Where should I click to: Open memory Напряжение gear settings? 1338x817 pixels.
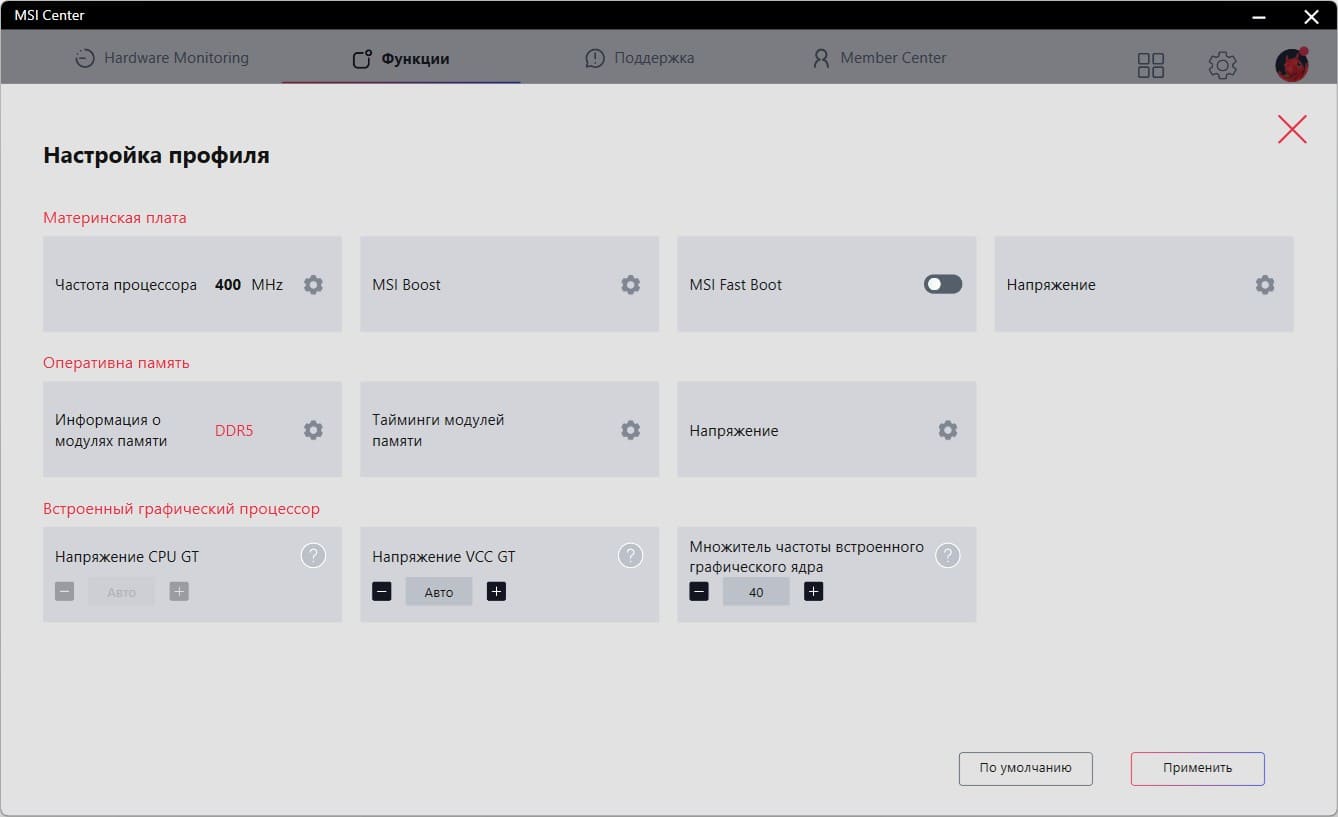948,430
